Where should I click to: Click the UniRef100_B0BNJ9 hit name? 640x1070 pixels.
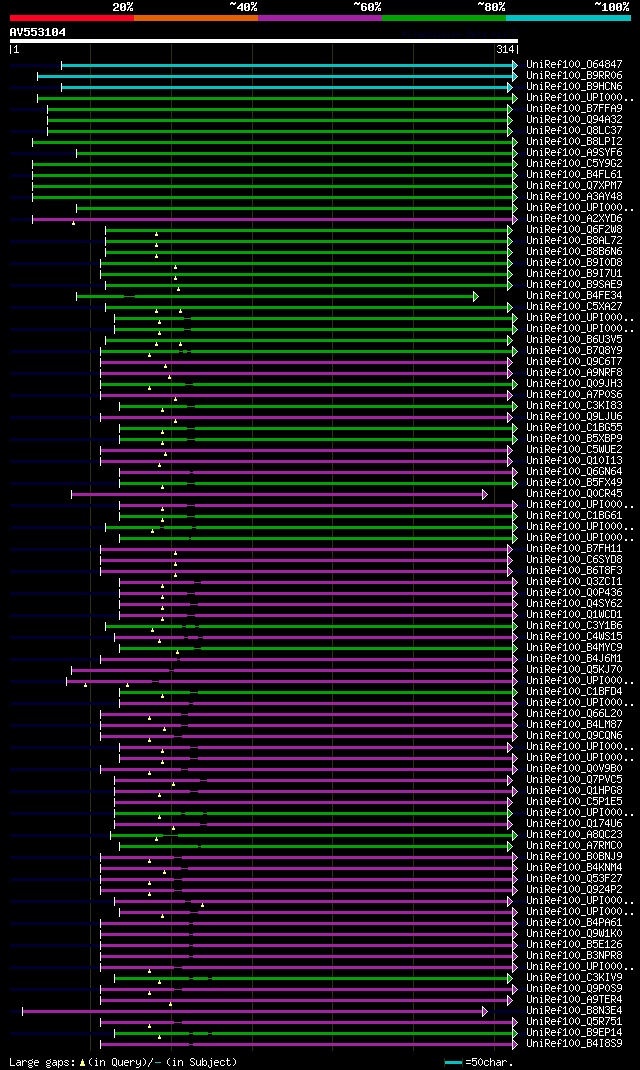click(x=574, y=856)
